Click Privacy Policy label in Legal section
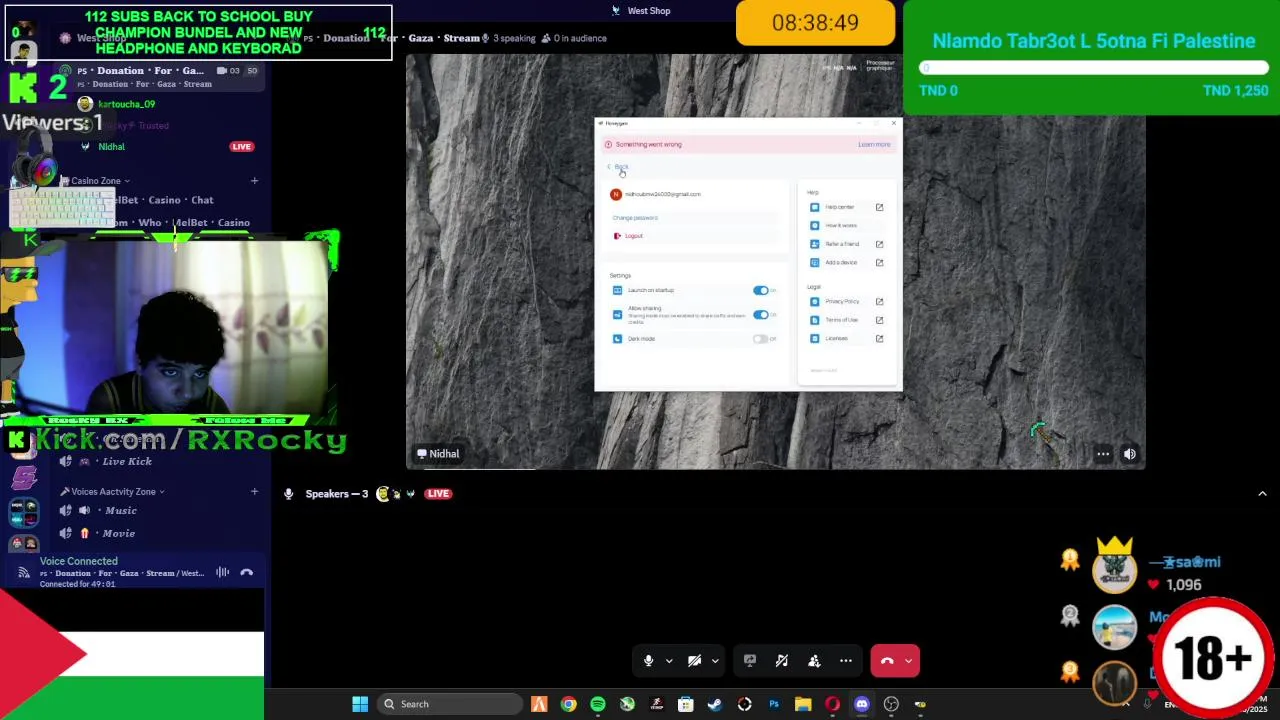Screen dimensions: 1280x720 (x=842, y=301)
